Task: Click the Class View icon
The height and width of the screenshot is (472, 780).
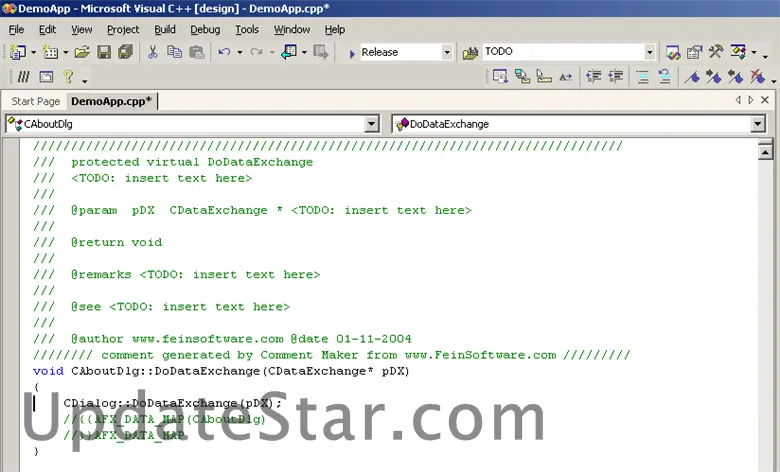Action: pyautogui.click(x=738, y=51)
